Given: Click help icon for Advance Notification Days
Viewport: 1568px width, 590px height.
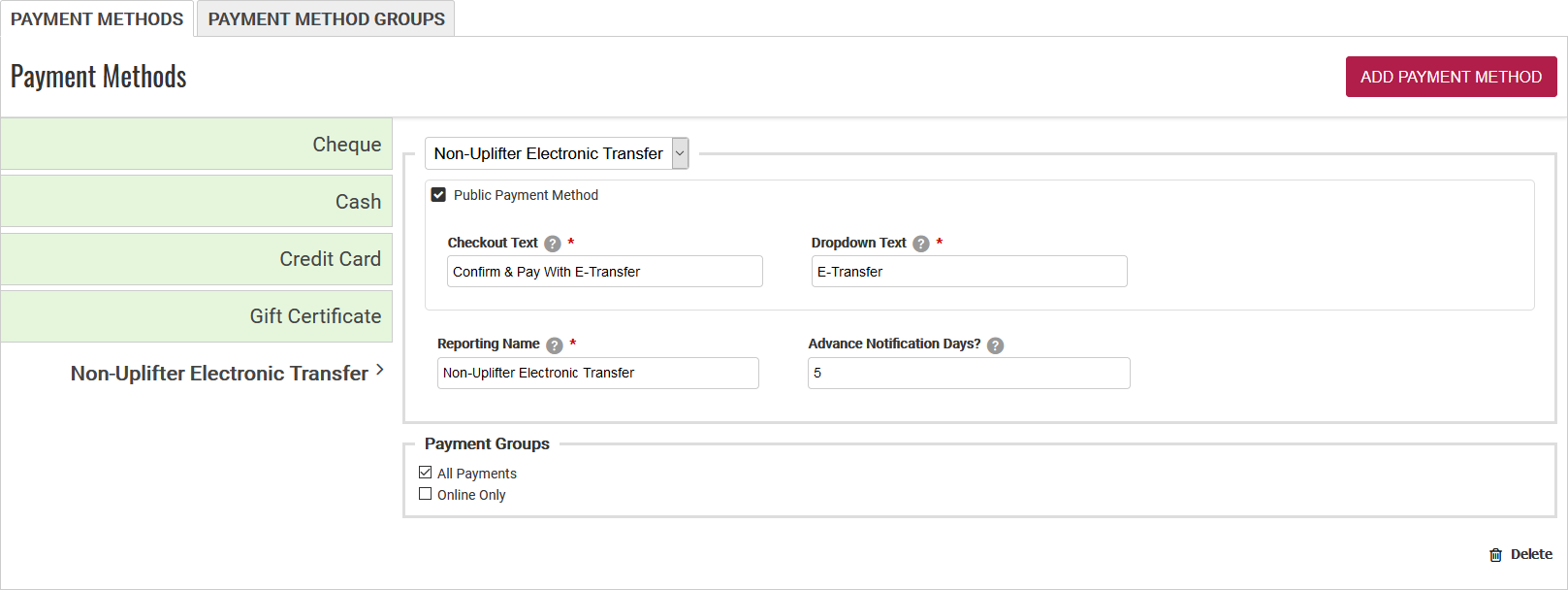Looking at the screenshot, I should coord(995,344).
